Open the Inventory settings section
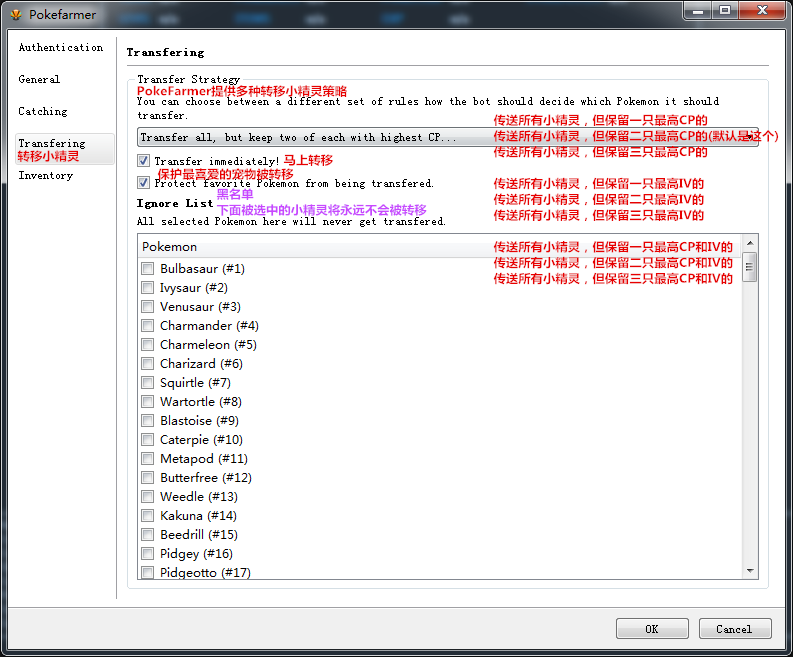The height and width of the screenshot is (657, 793). (x=46, y=176)
